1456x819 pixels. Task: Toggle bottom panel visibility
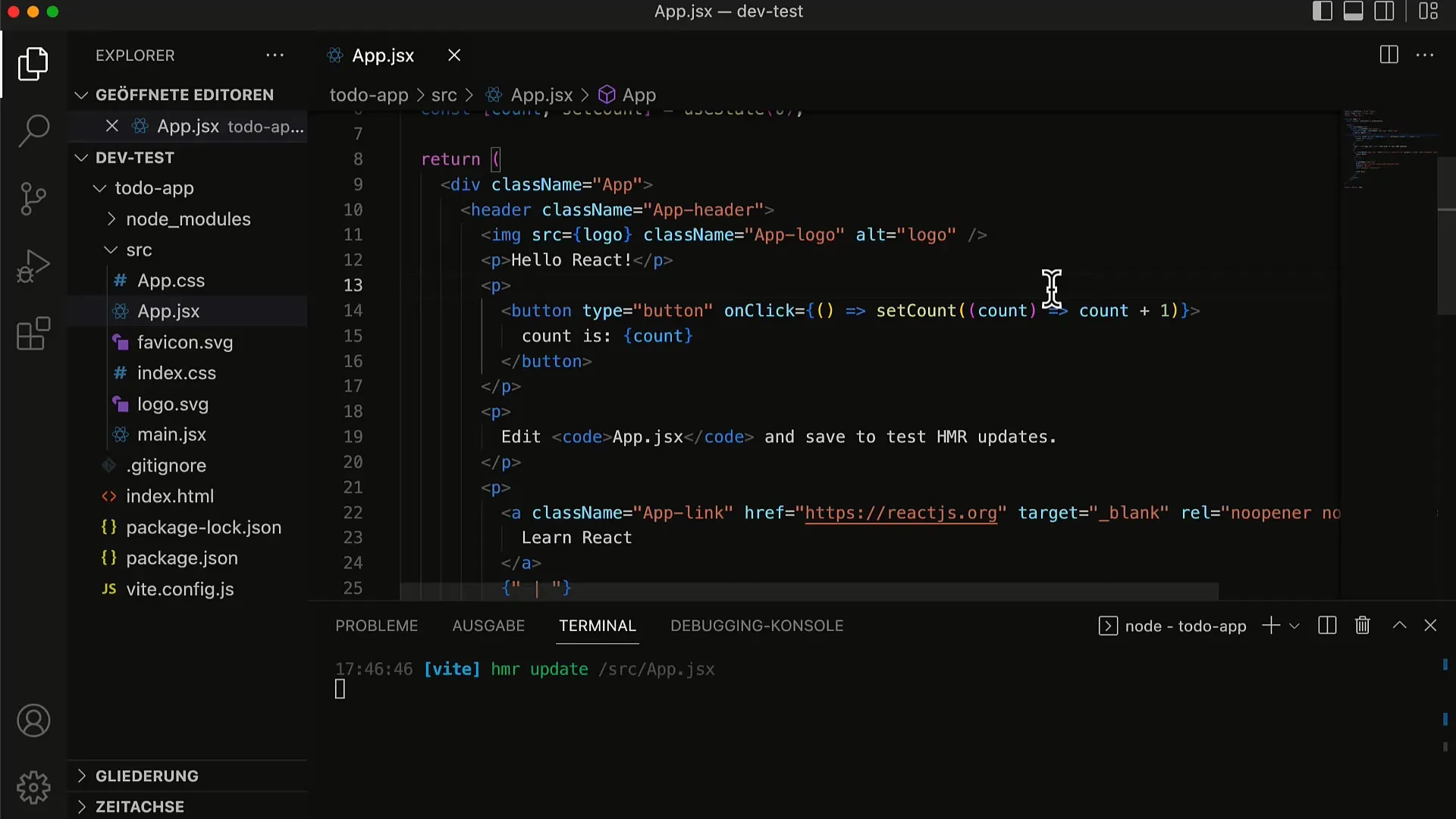click(x=1354, y=11)
